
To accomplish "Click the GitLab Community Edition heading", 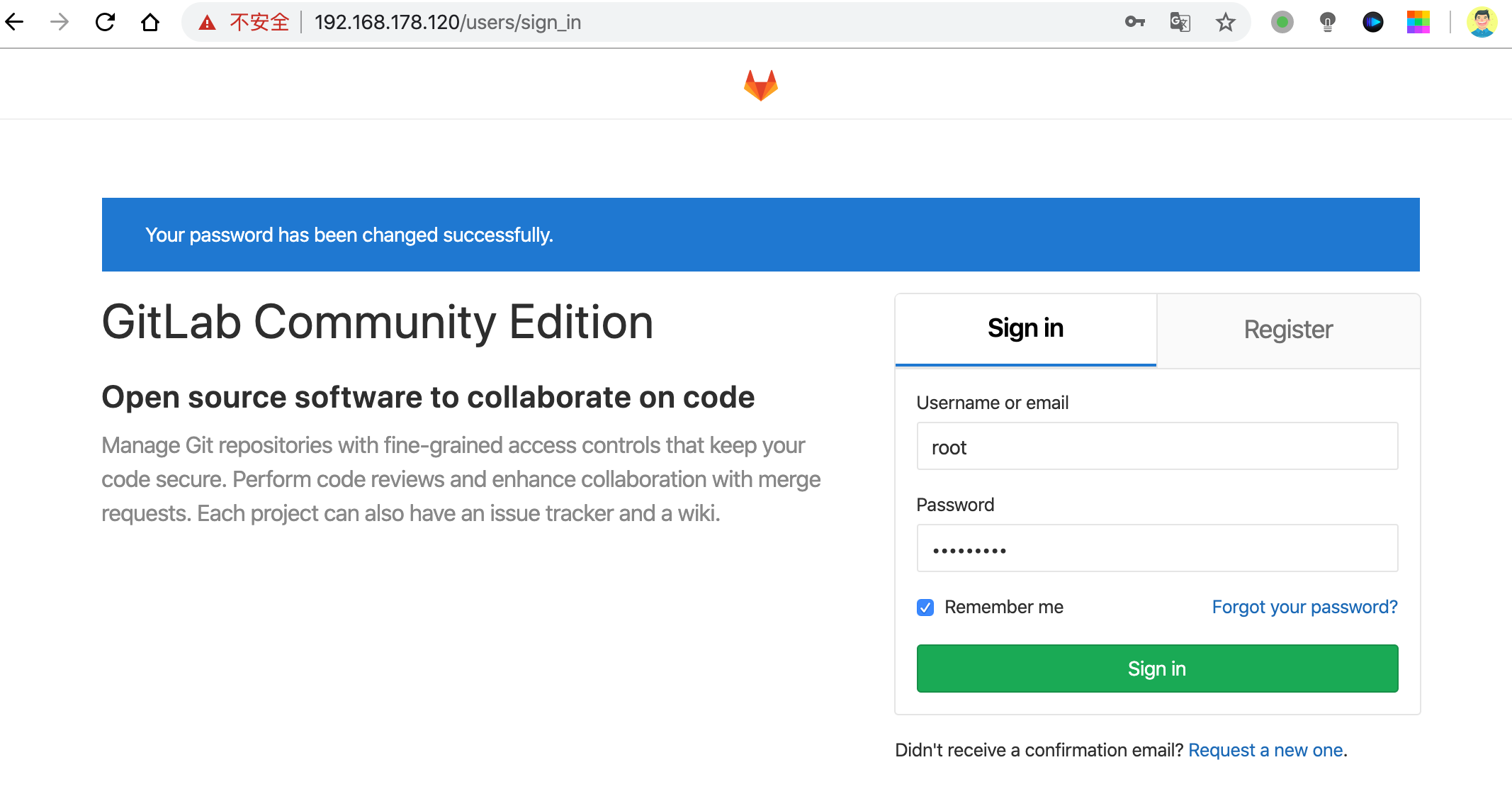I will point(378,323).
